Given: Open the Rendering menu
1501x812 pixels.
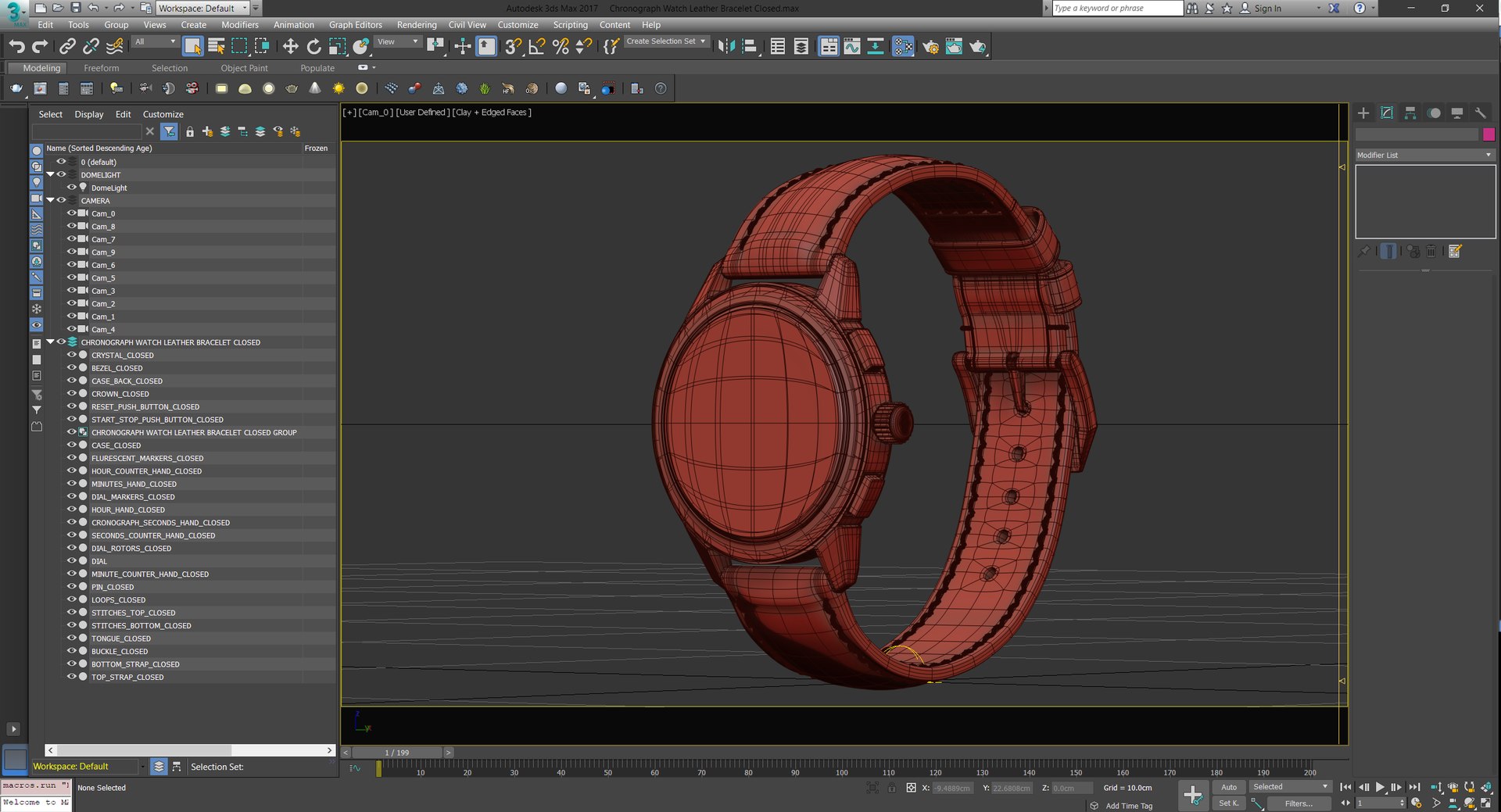Looking at the screenshot, I should pos(417,25).
